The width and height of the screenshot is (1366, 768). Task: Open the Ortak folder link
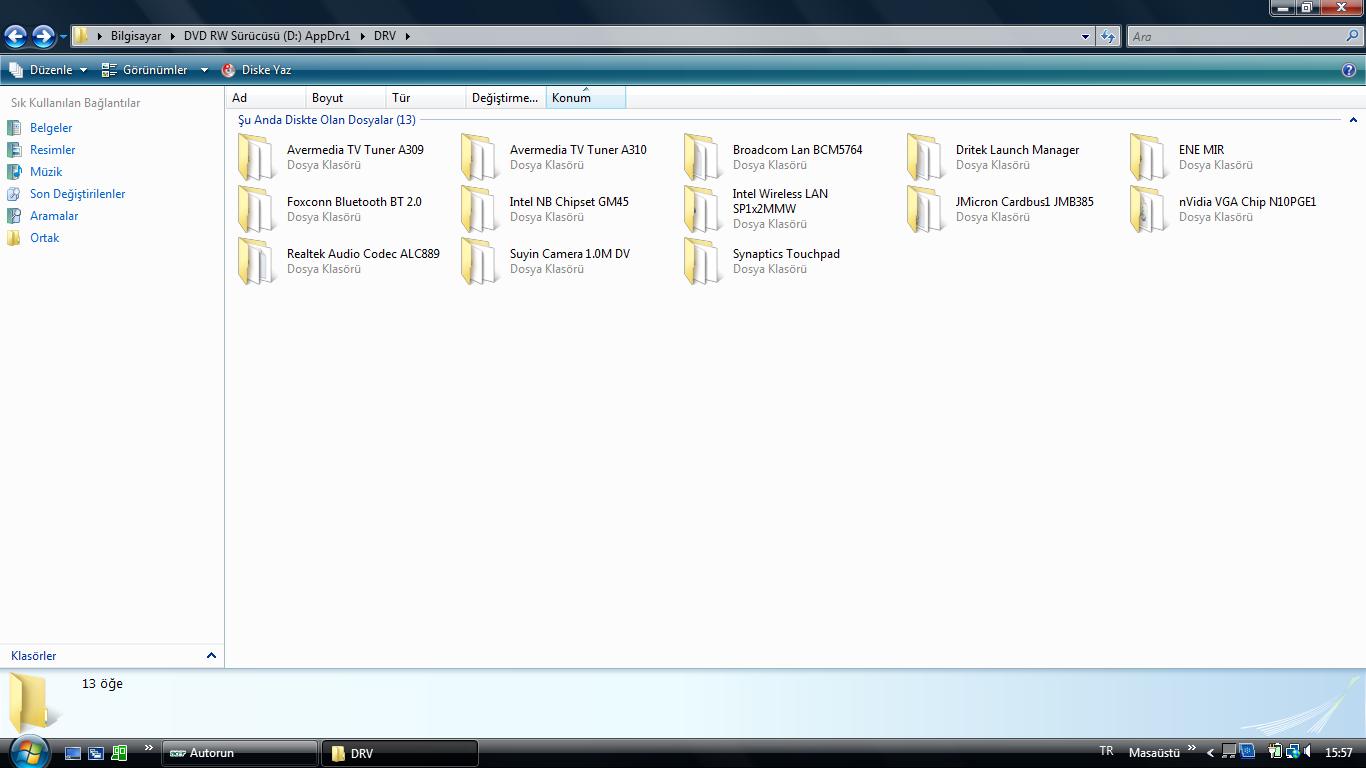[45, 238]
